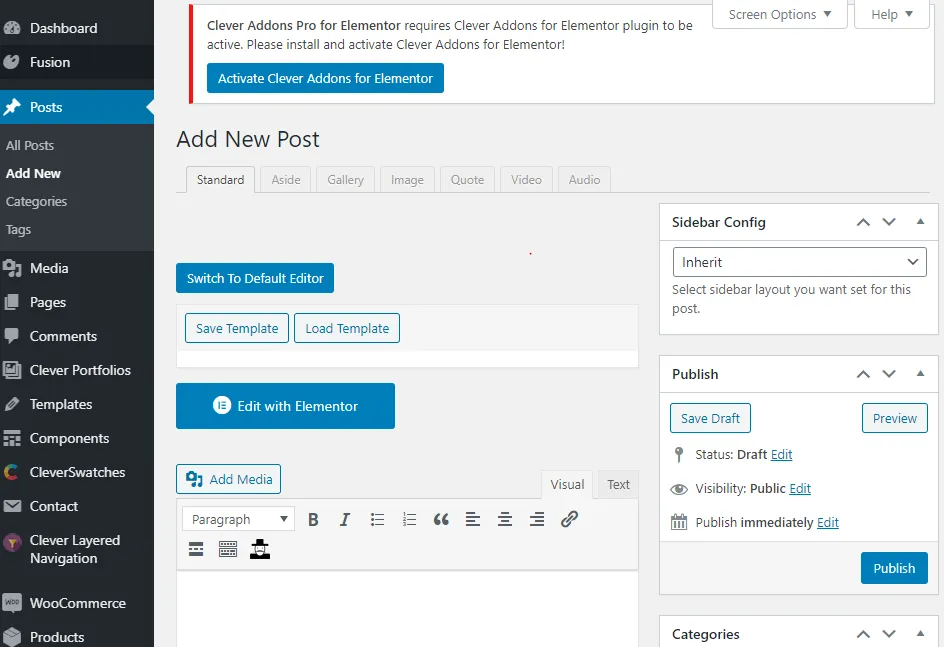Collapse the Publish panel with triangle toggle
Screen dimensions: 944x647
coord(921,374)
